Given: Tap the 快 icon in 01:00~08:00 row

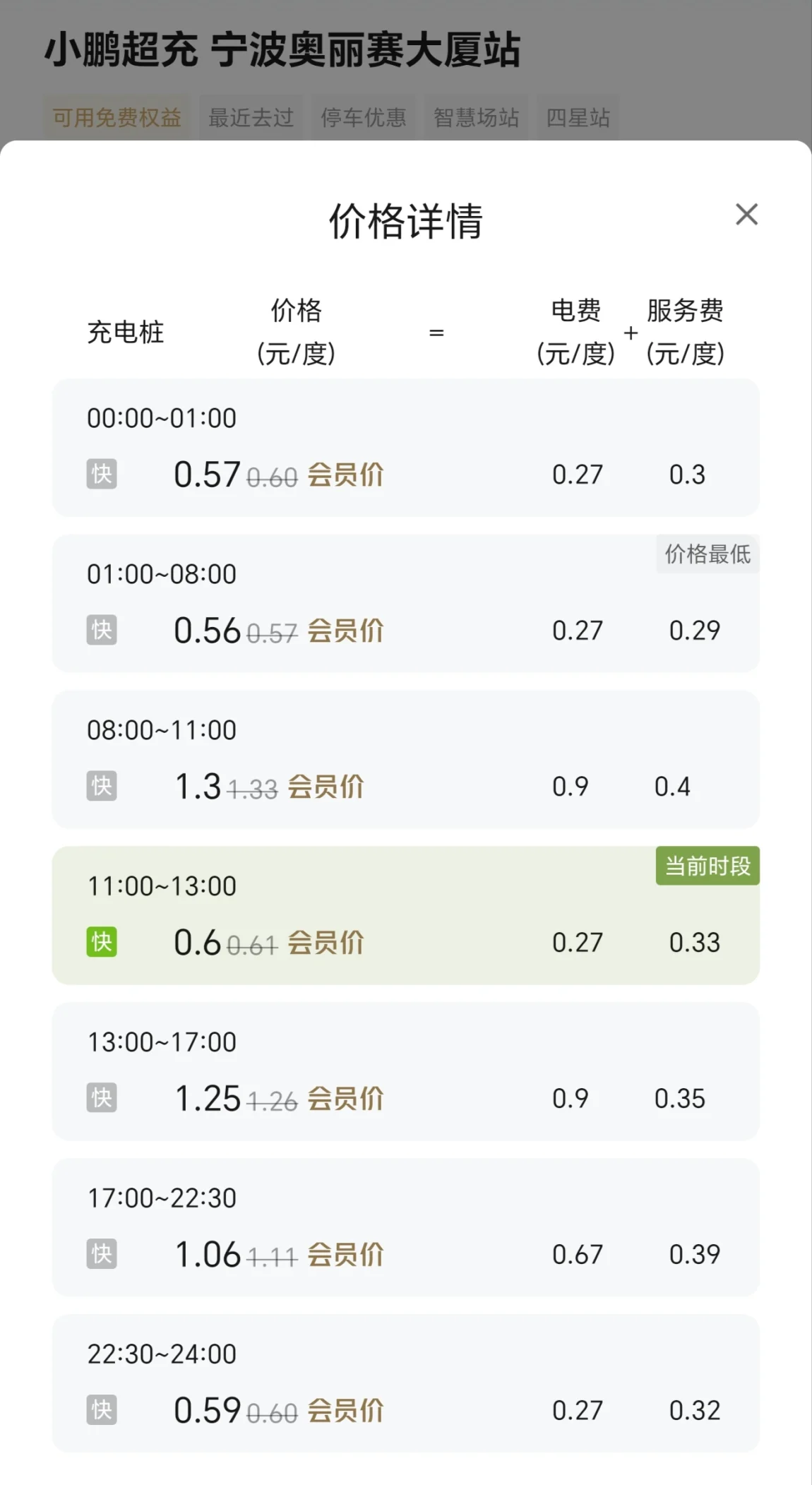Looking at the screenshot, I should pos(102,630).
